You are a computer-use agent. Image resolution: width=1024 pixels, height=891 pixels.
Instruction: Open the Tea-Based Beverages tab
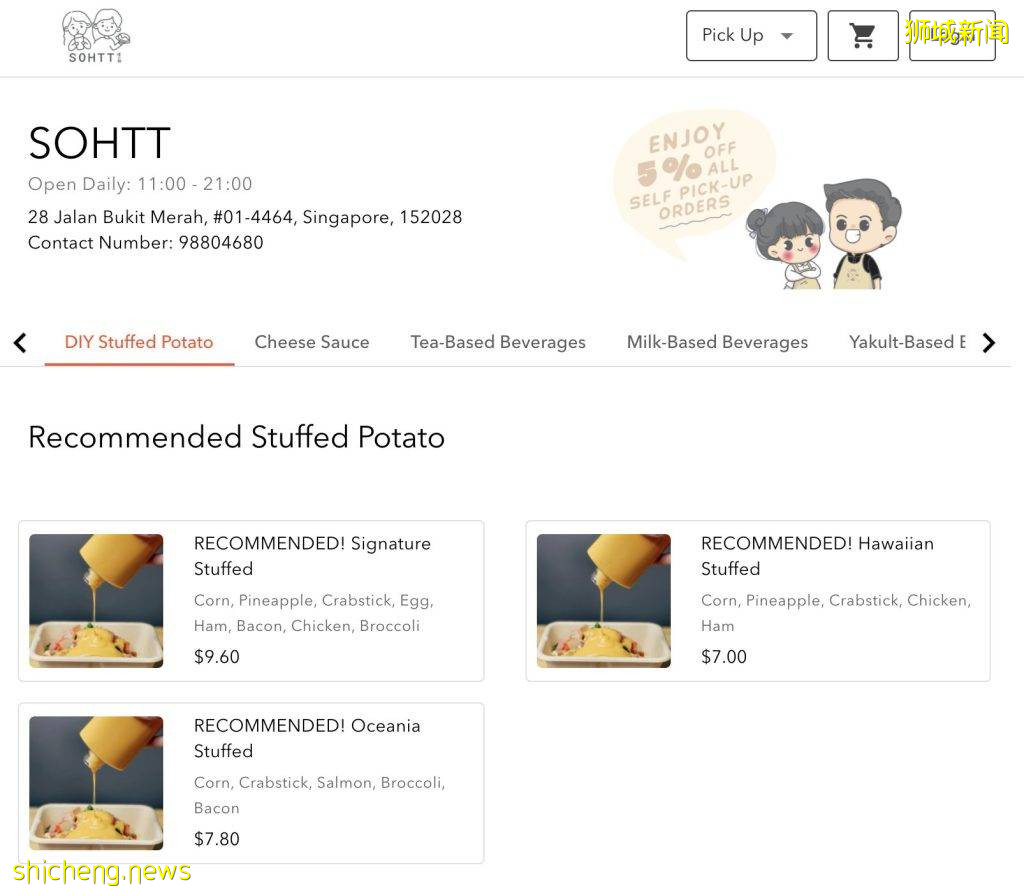pos(498,342)
